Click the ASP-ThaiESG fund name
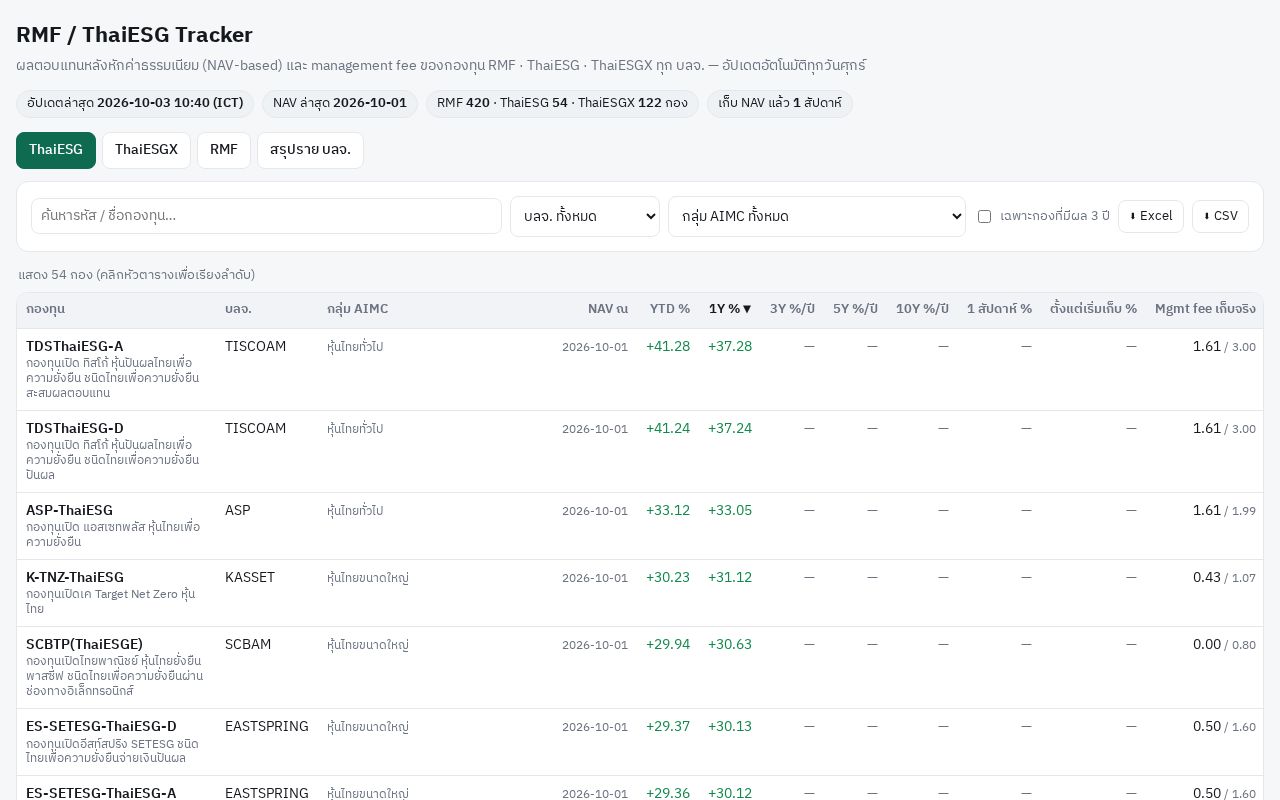Screen dimensions: 1280x800 pos(69,510)
